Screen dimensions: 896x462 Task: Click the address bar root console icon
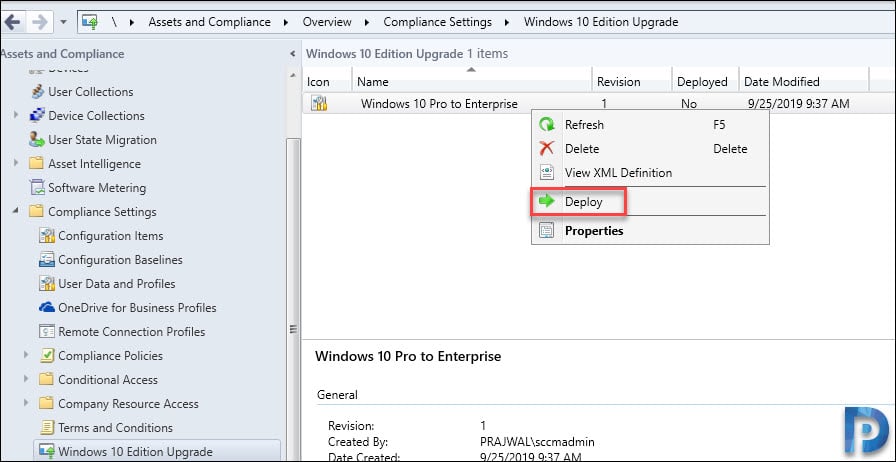tap(91, 22)
